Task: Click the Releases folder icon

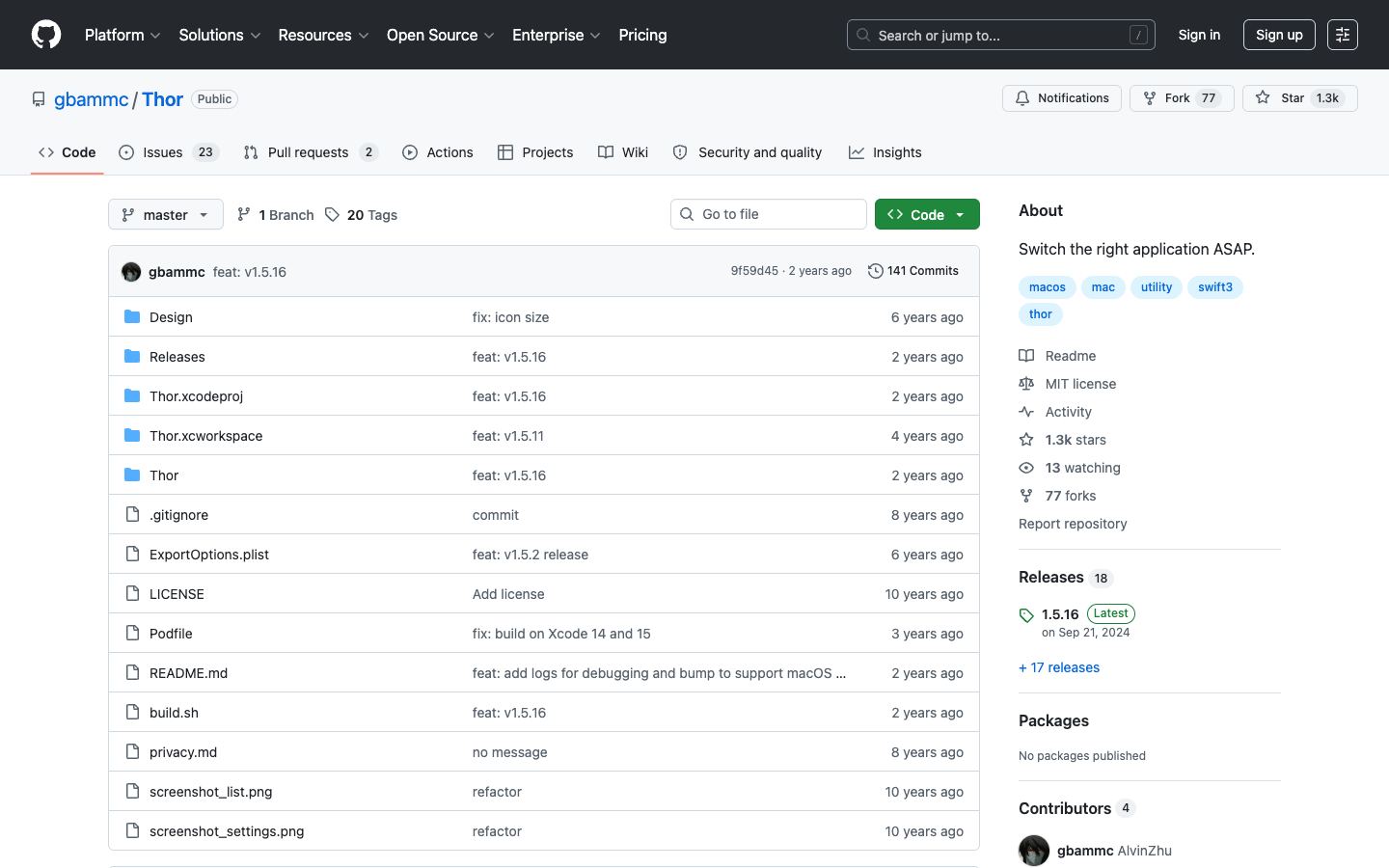Action: (x=132, y=356)
